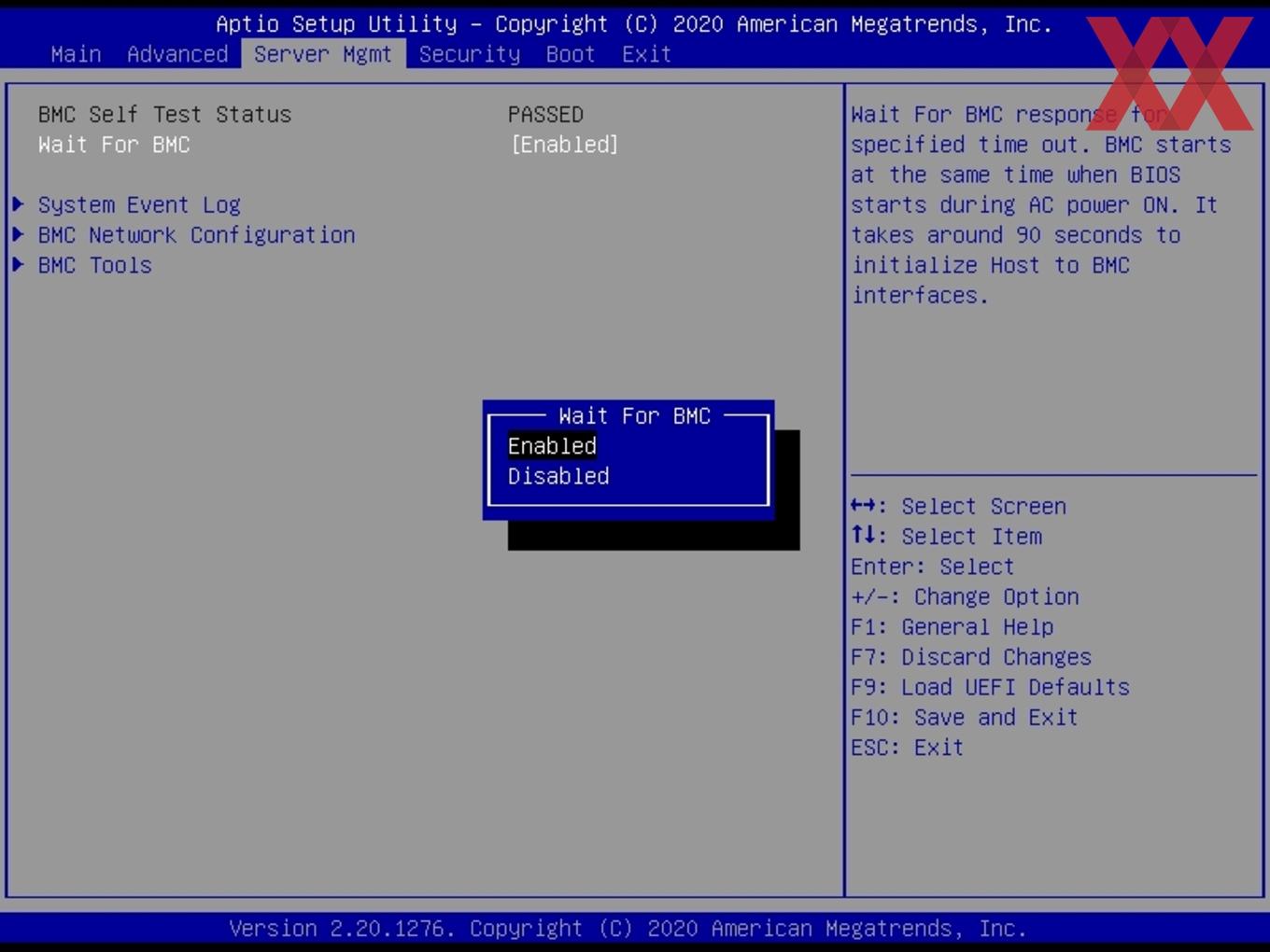Switch to the Advanced tab
The height and width of the screenshot is (952, 1270).
(177, 54)
